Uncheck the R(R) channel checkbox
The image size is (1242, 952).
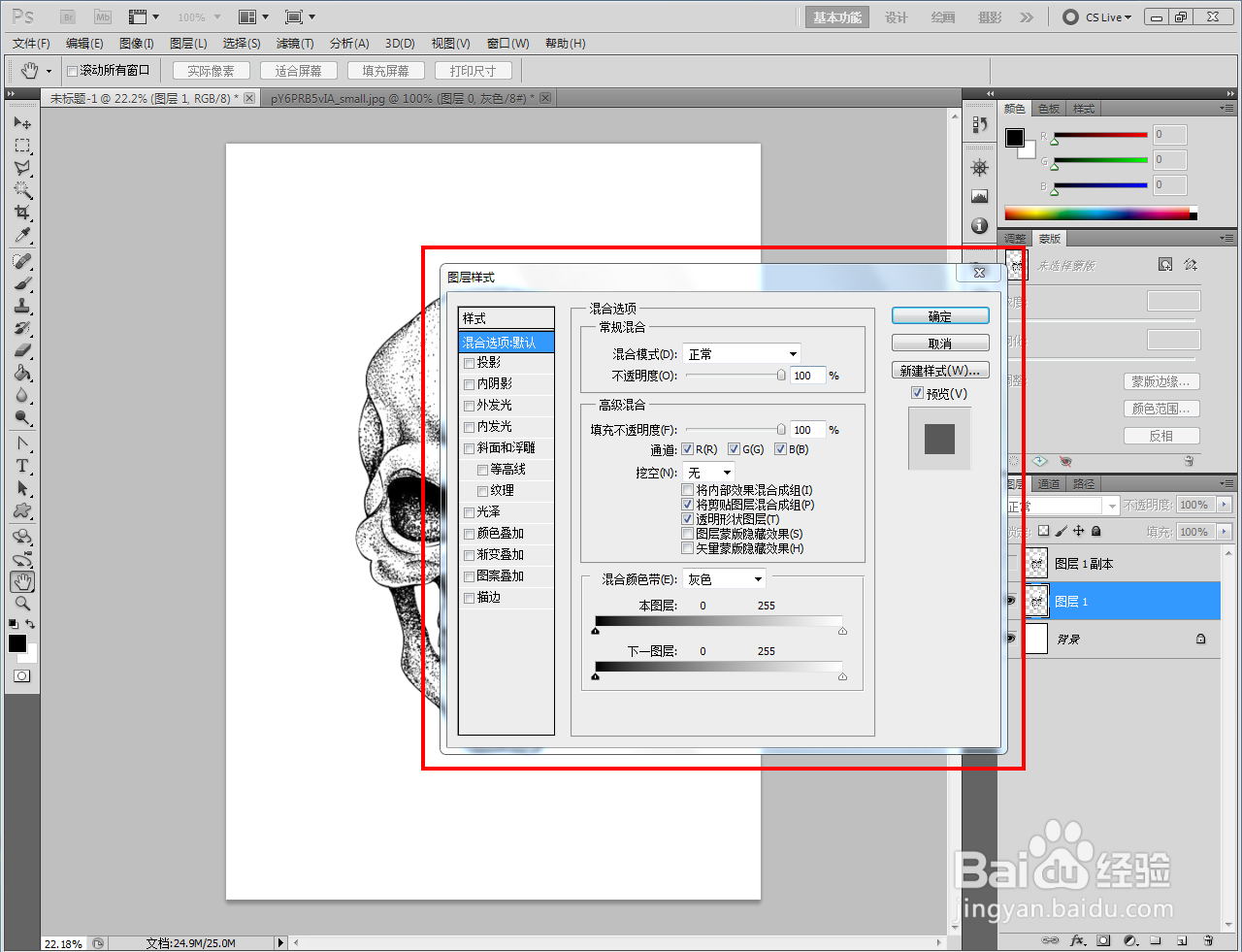coord(687,449)
